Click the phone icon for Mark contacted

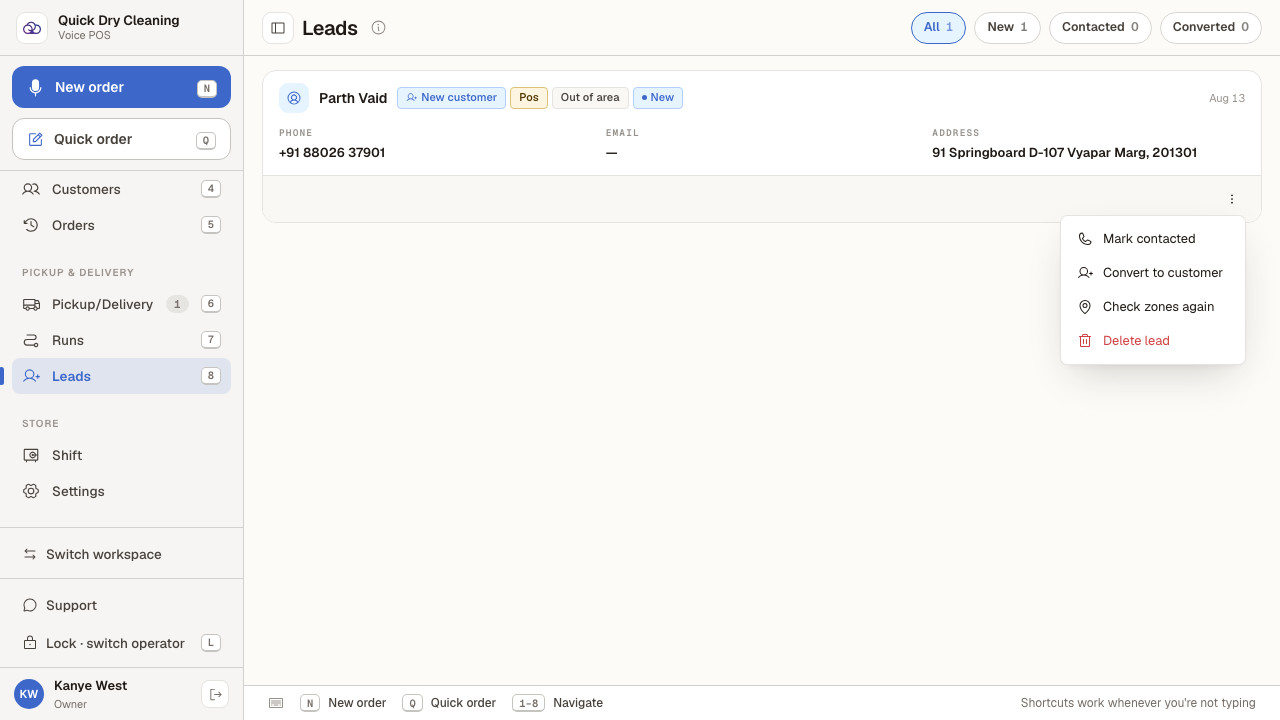click(x=1085, y=239)
